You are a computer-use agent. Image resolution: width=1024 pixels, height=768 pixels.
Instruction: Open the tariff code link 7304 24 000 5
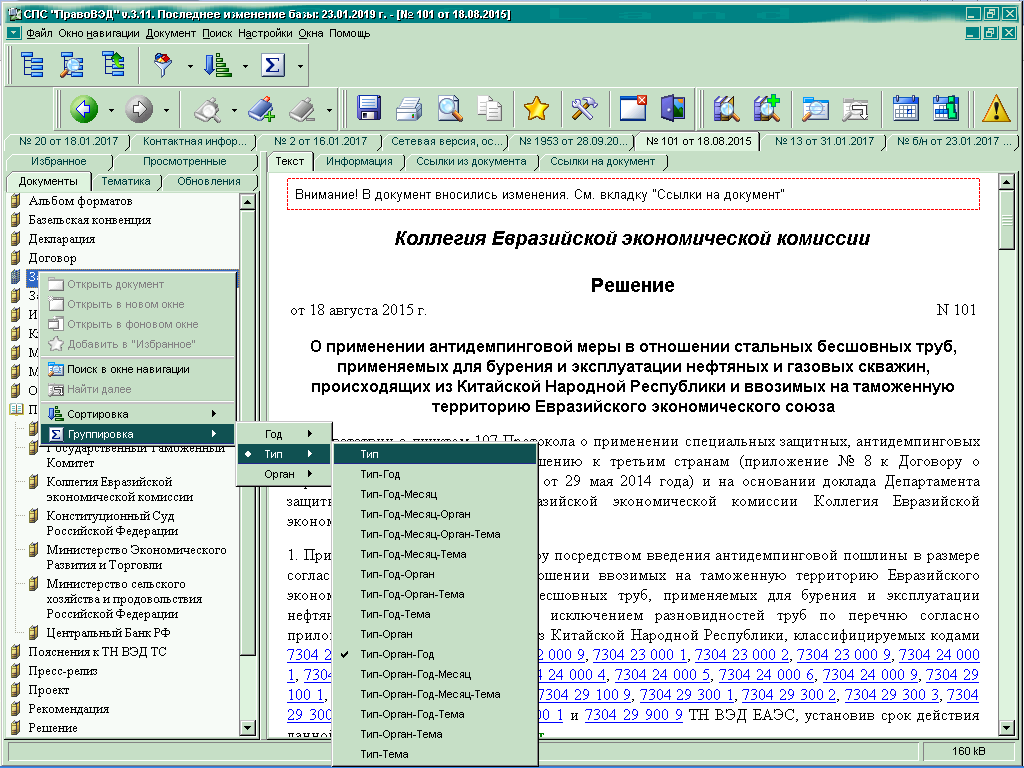pos(662,675)
